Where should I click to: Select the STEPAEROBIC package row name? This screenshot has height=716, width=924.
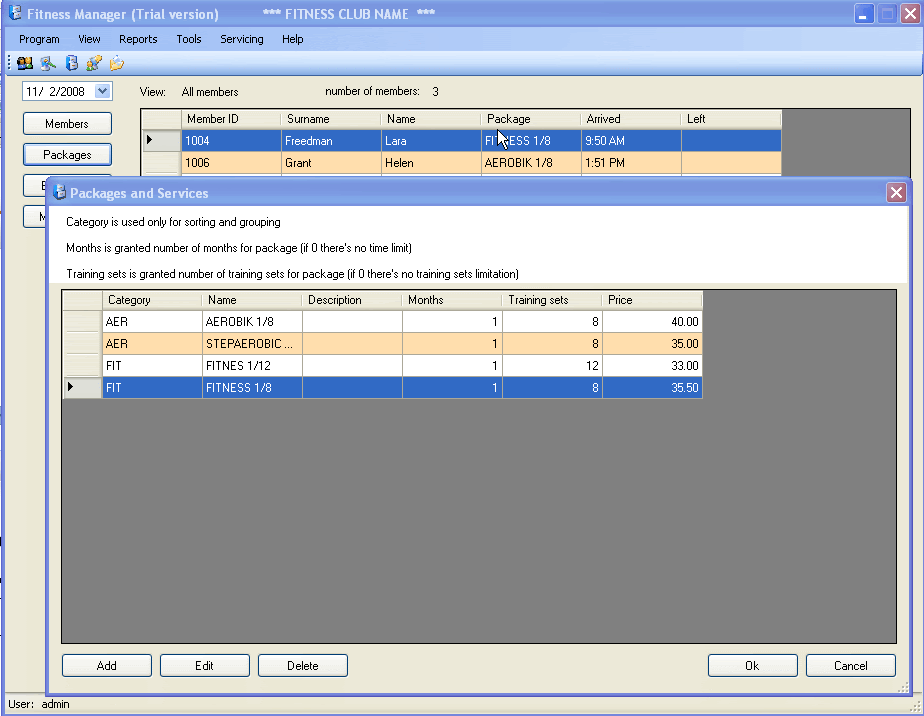252,344
